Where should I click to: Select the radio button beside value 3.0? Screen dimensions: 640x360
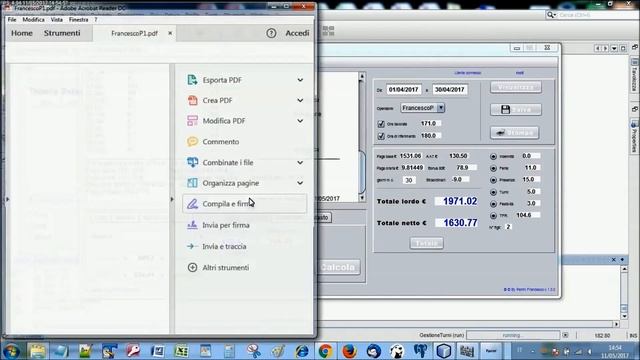click(493, 204)
